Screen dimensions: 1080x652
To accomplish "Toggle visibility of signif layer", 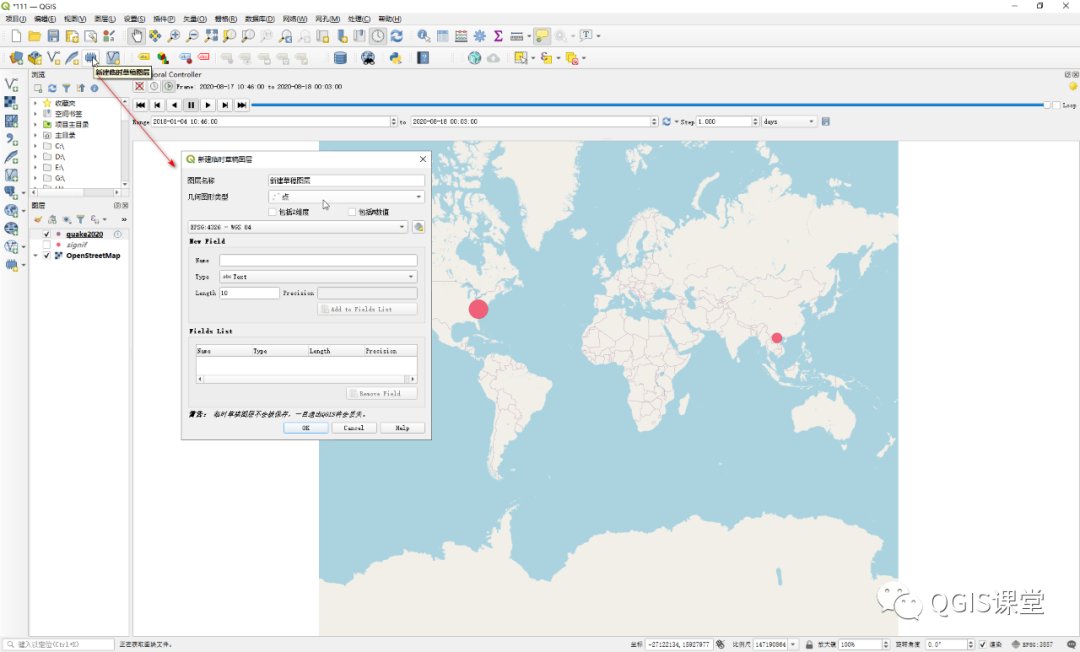I will pos(46,244).
